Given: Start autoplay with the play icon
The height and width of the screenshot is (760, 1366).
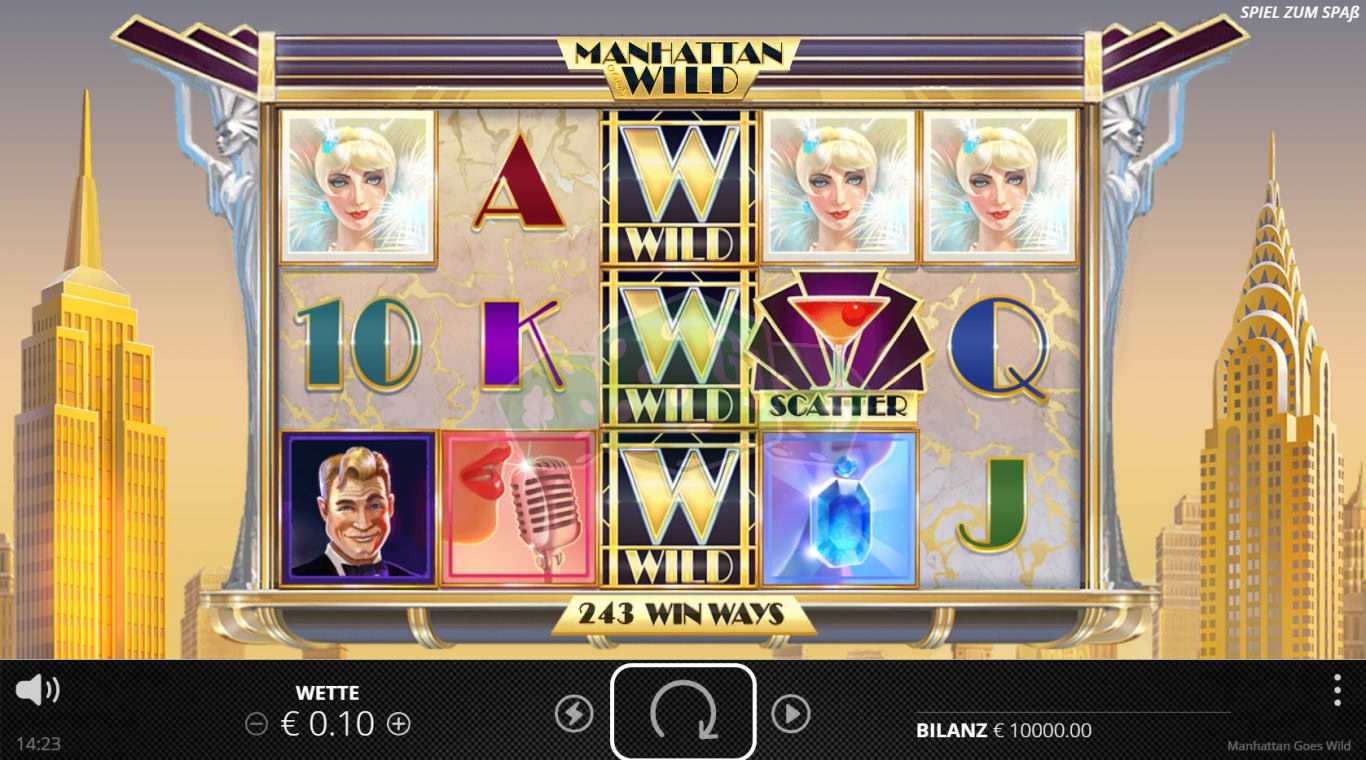Looking at the screenshot, I should pyautogui.click(x=791, y=713).
